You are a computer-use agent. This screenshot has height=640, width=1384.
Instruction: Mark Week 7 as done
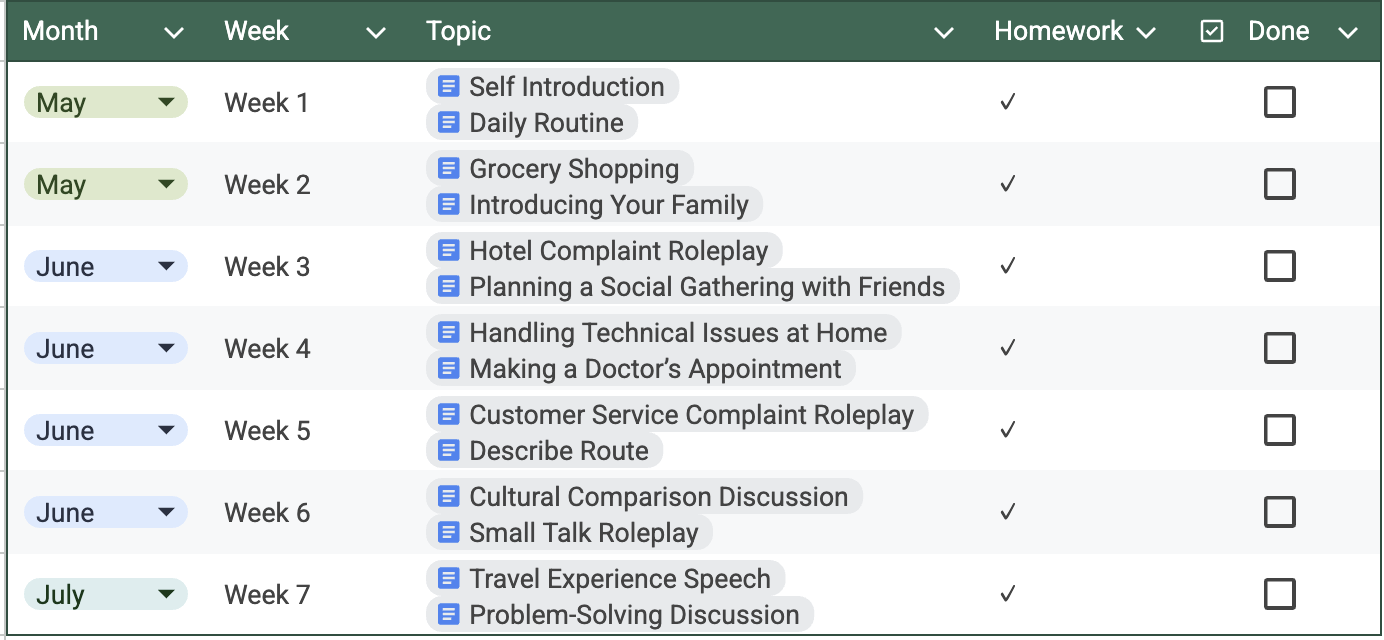[1280, 594]
